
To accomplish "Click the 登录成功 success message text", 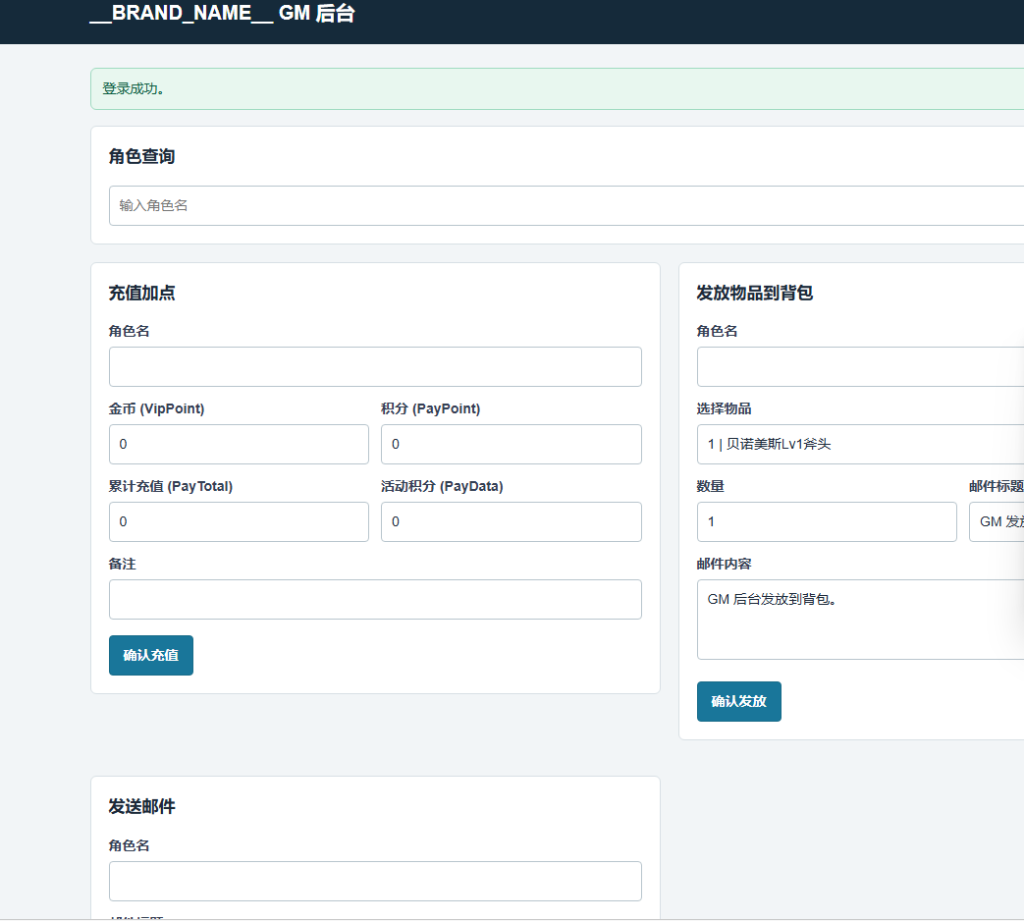I will point(133,89).
